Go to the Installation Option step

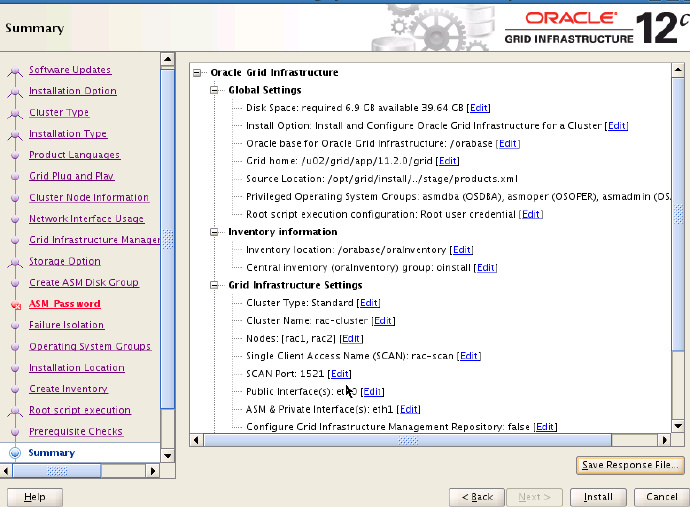pyautogui.click(x=73, y=91)
